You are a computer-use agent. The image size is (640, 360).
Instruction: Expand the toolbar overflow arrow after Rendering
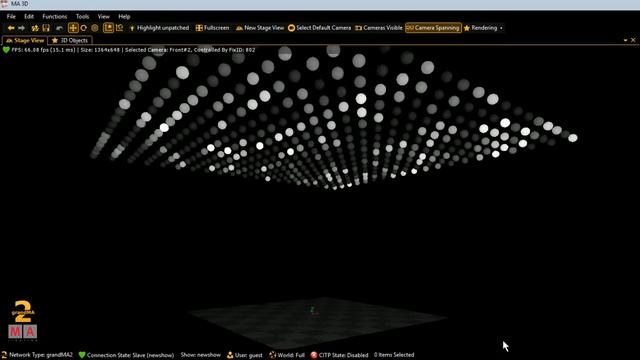coord(501,28)
